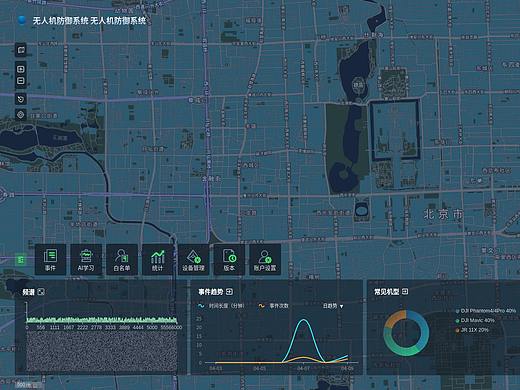
Task: Click the map layer icon at top of map toolbar
Action: click(x=21, y=50)
